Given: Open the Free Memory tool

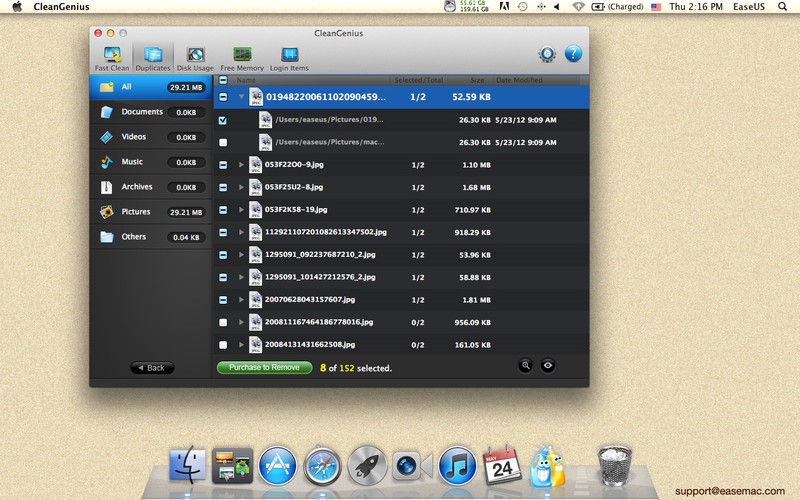Looking at the screenshot, I should pyautogui.click(x=242, y=59).
